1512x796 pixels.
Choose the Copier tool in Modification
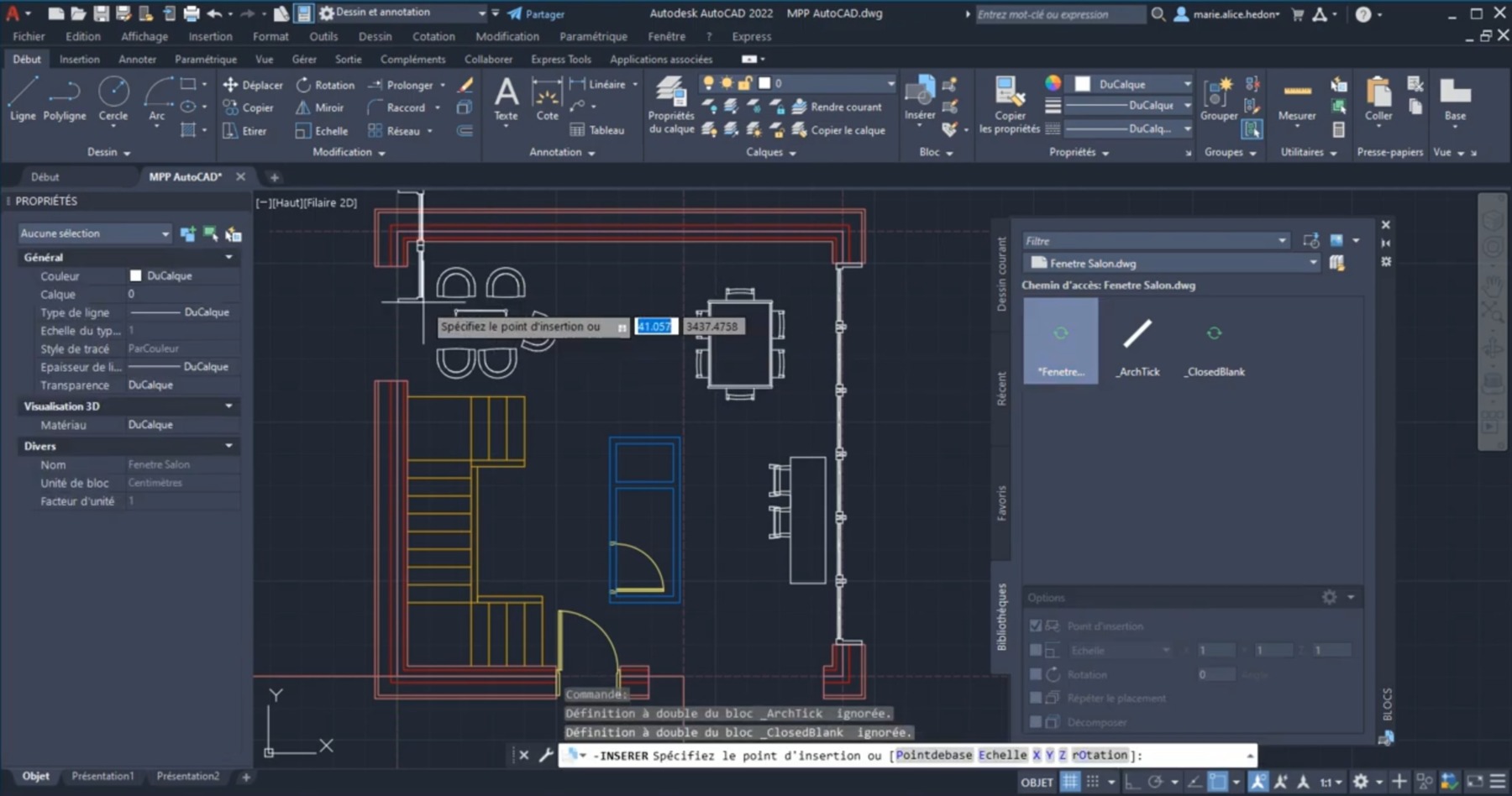[x=249, y=107]
